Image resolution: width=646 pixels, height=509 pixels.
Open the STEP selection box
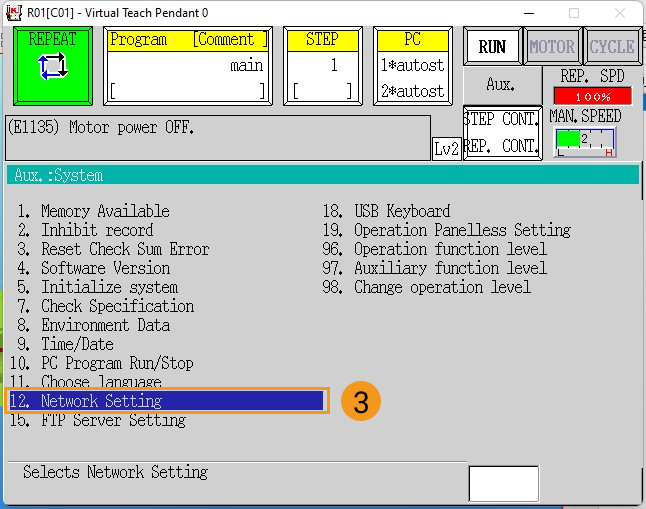(x=322, y=65)
